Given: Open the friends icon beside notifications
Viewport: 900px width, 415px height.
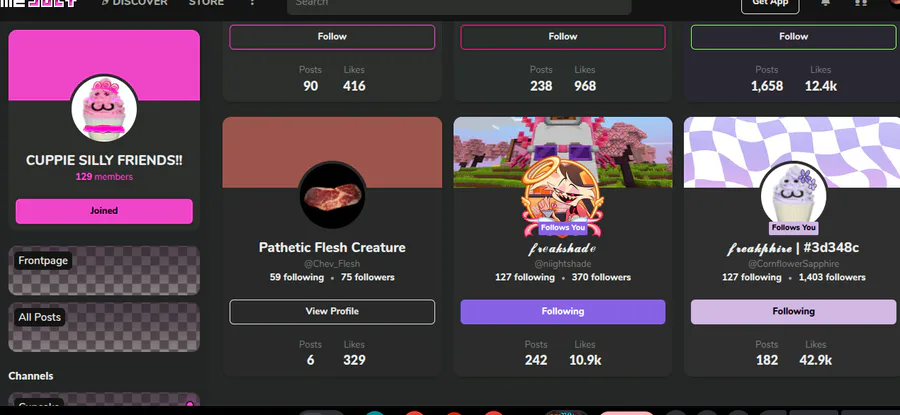Looking at the screenshot, I should (860, 3).
